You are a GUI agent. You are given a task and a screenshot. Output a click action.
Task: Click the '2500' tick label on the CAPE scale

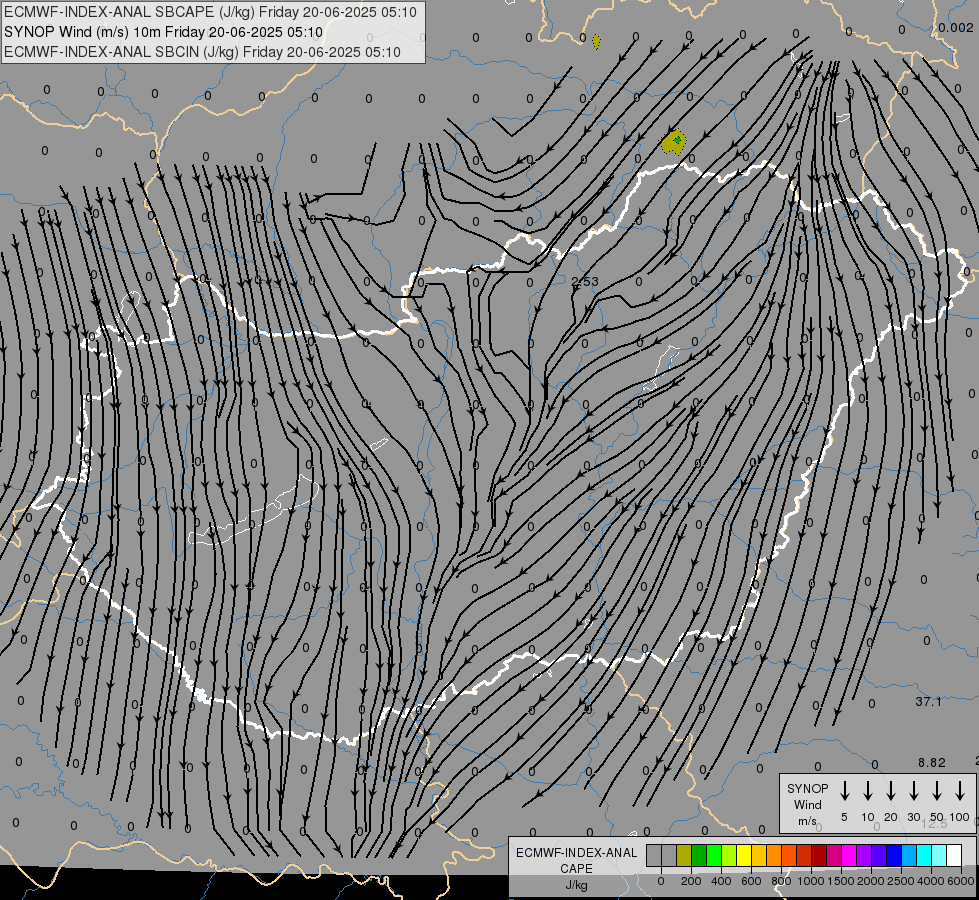[x=901, y=881]
